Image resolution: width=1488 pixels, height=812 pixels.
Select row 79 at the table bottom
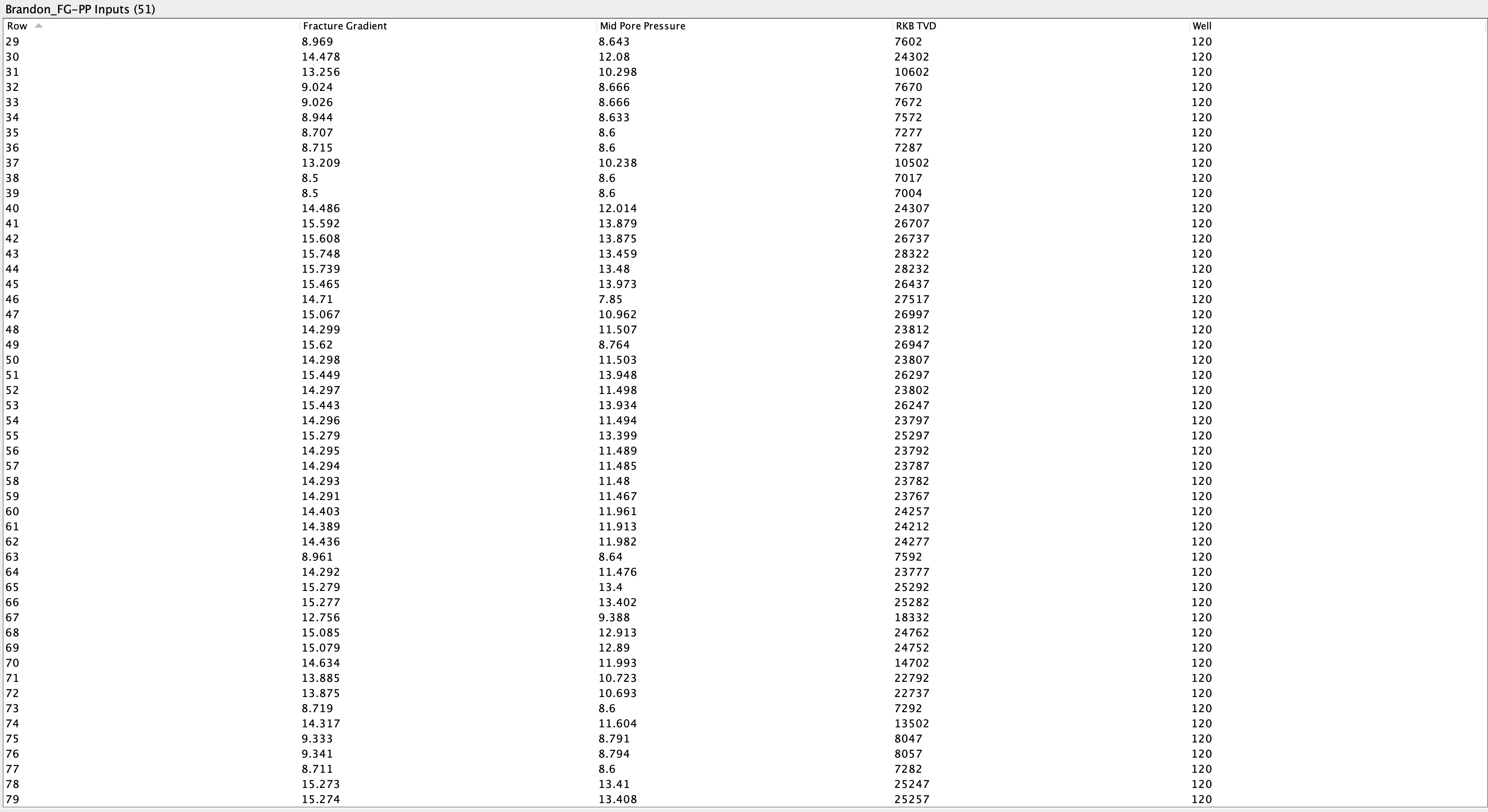pyautogui.click(x=12, y=799)
